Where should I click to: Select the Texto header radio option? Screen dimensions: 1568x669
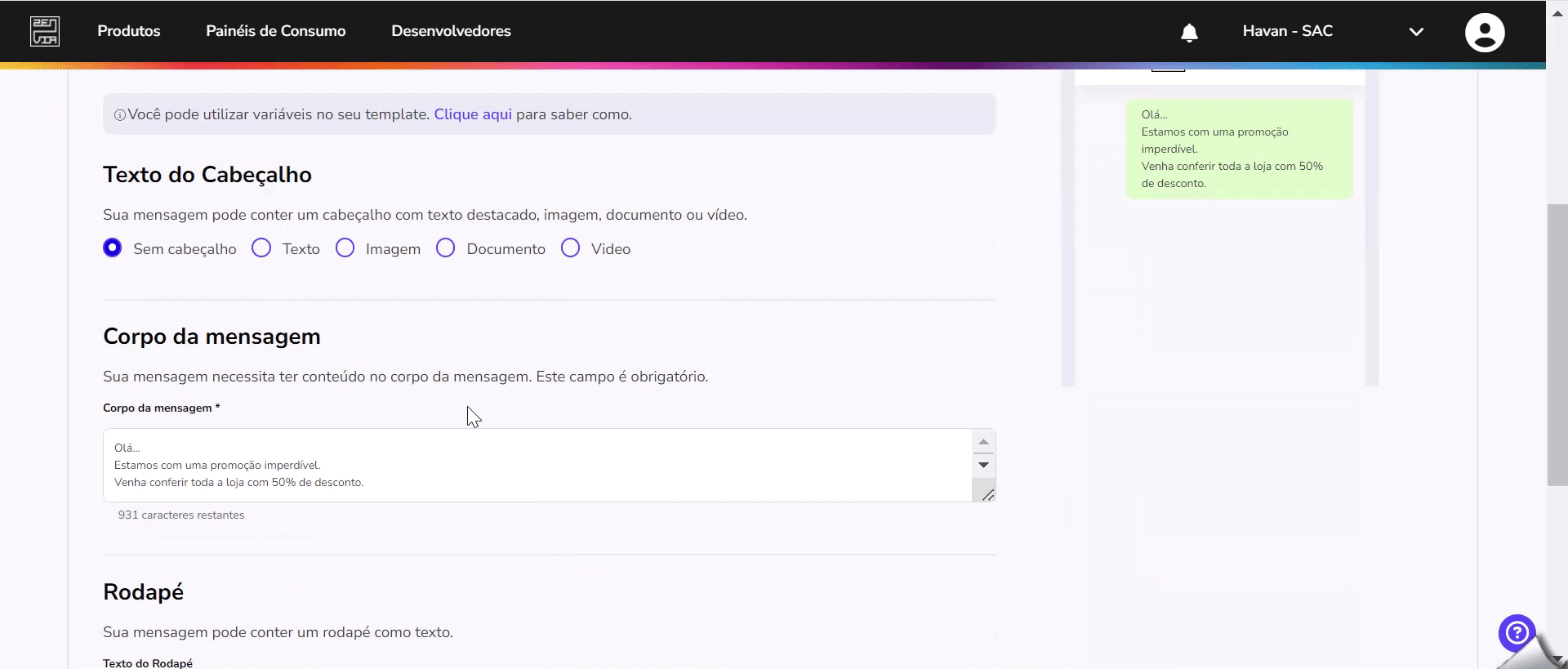[261, 248]
